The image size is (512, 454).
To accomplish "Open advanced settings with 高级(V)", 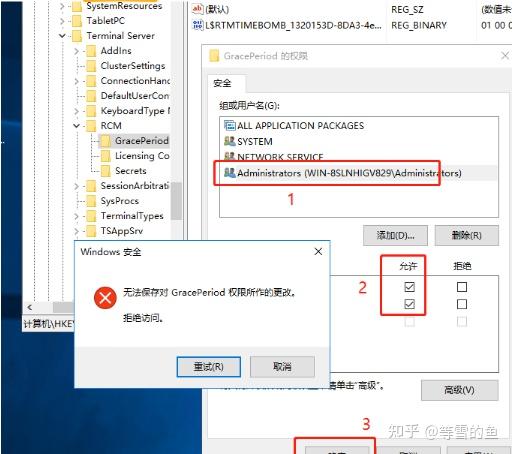I will point(460,390).
